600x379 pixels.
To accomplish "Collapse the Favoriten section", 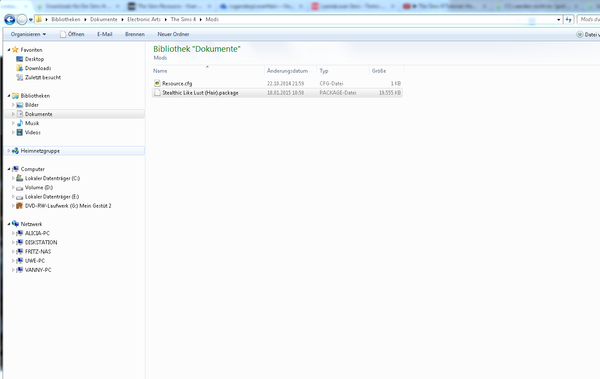I will tap(9, 50).
